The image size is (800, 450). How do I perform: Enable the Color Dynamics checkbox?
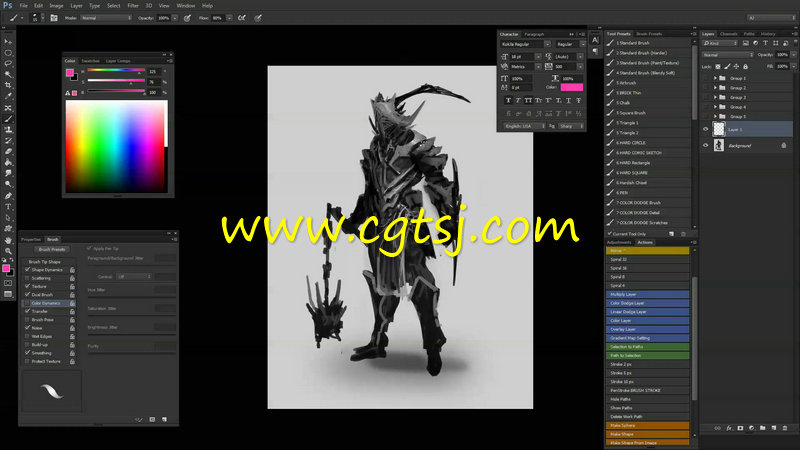tap(28, 303)
